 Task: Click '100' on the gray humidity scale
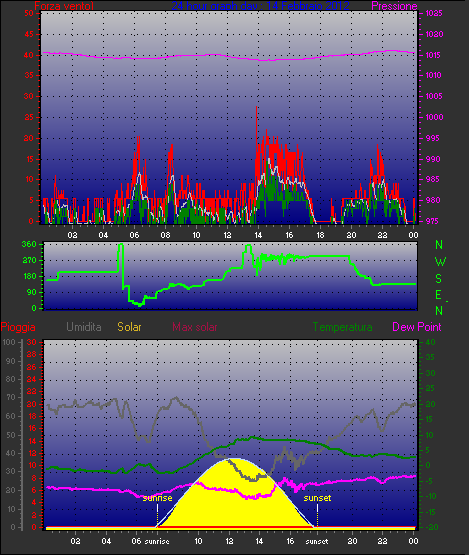click(9, 342)
